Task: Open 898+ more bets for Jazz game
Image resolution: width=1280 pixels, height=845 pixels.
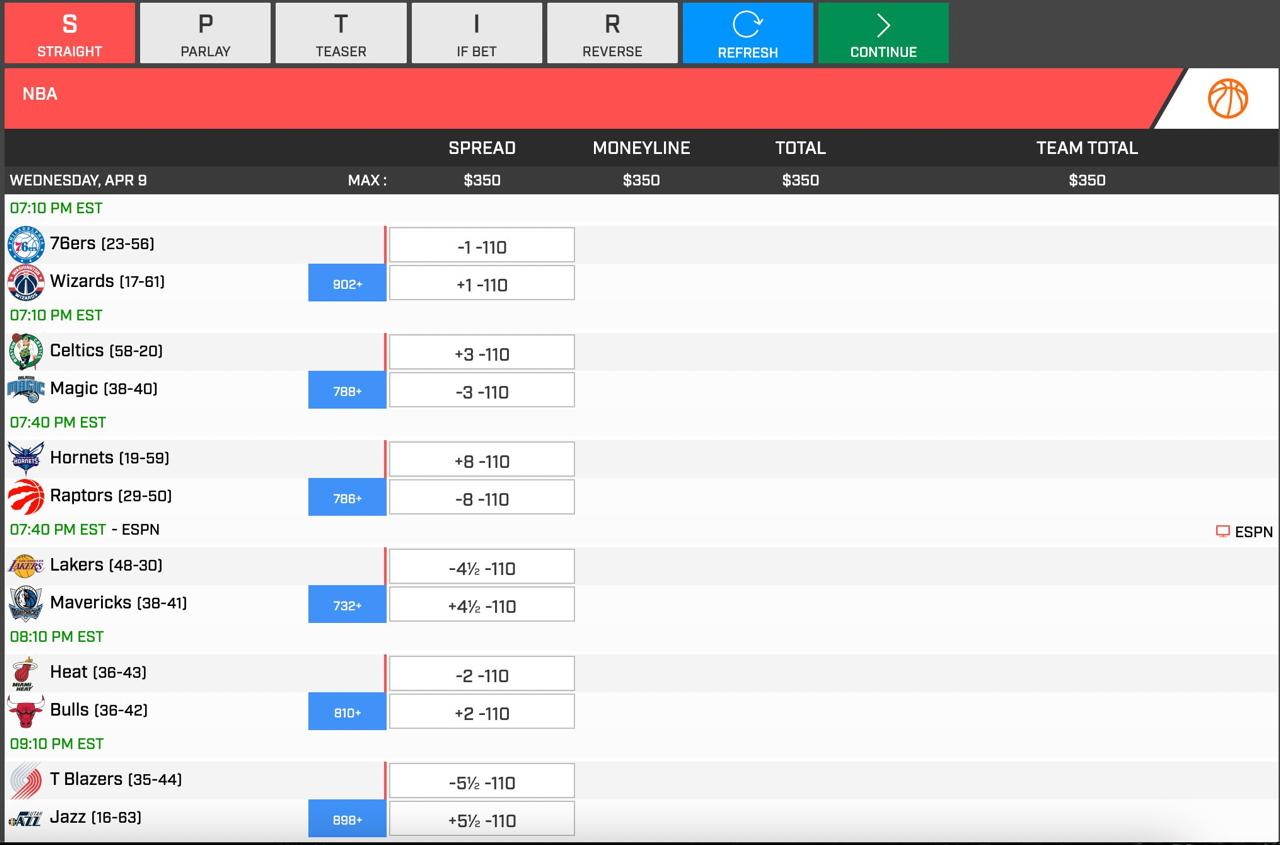Action: 347,819
